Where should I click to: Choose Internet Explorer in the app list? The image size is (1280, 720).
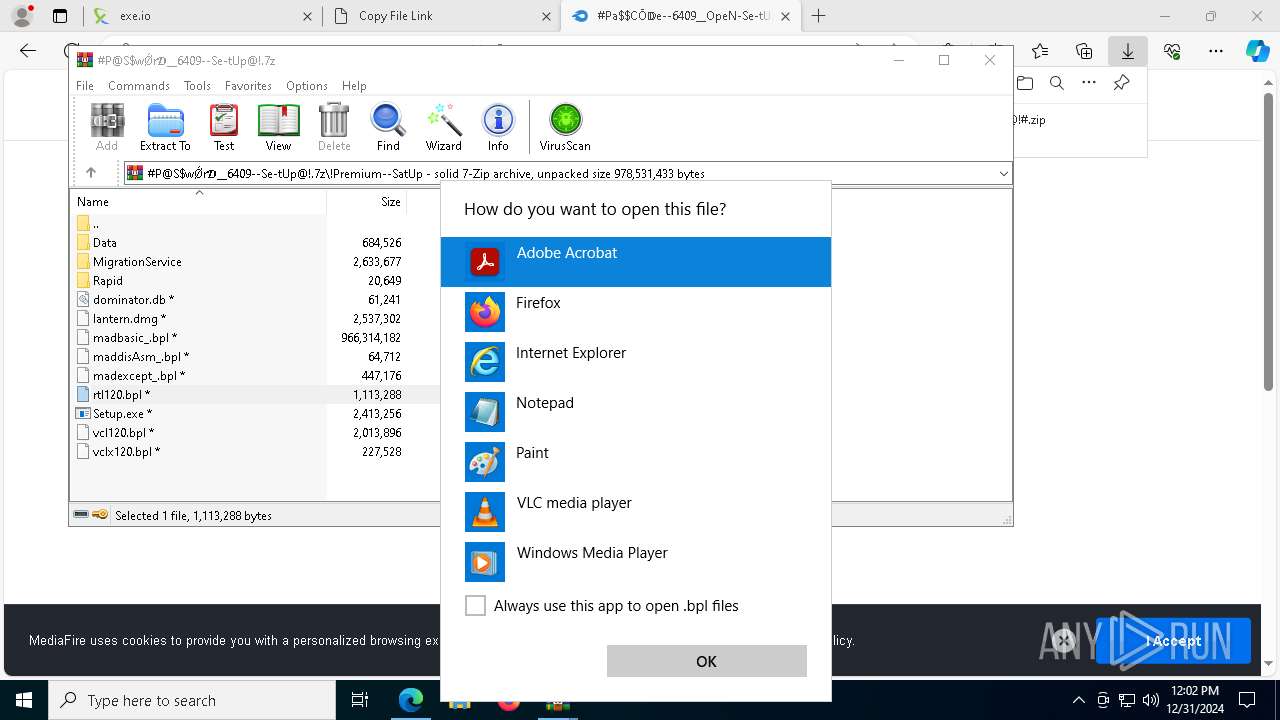coord(636,362)
